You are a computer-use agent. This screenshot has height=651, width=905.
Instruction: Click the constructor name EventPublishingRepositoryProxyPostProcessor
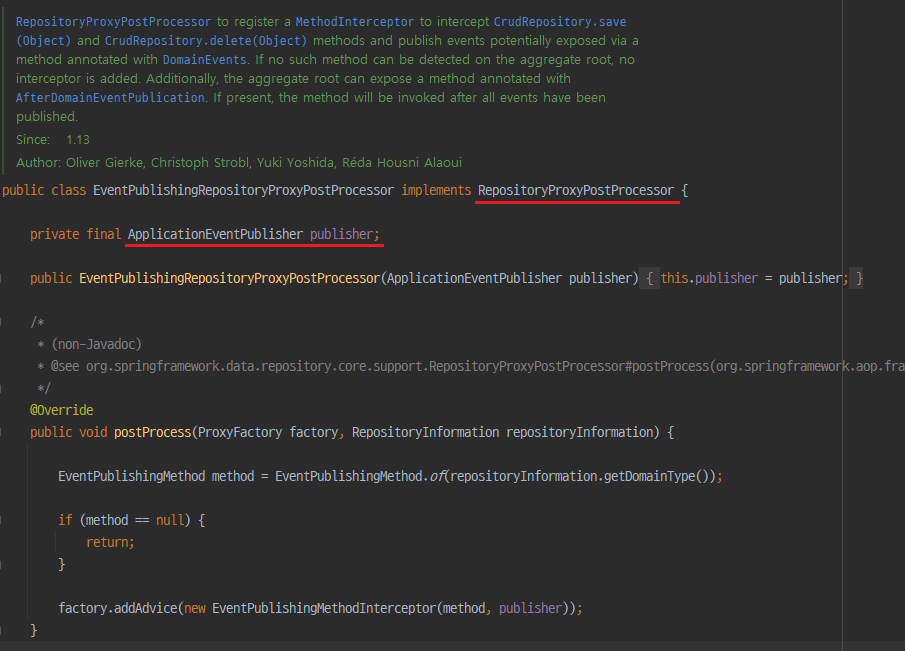point(230,278)
